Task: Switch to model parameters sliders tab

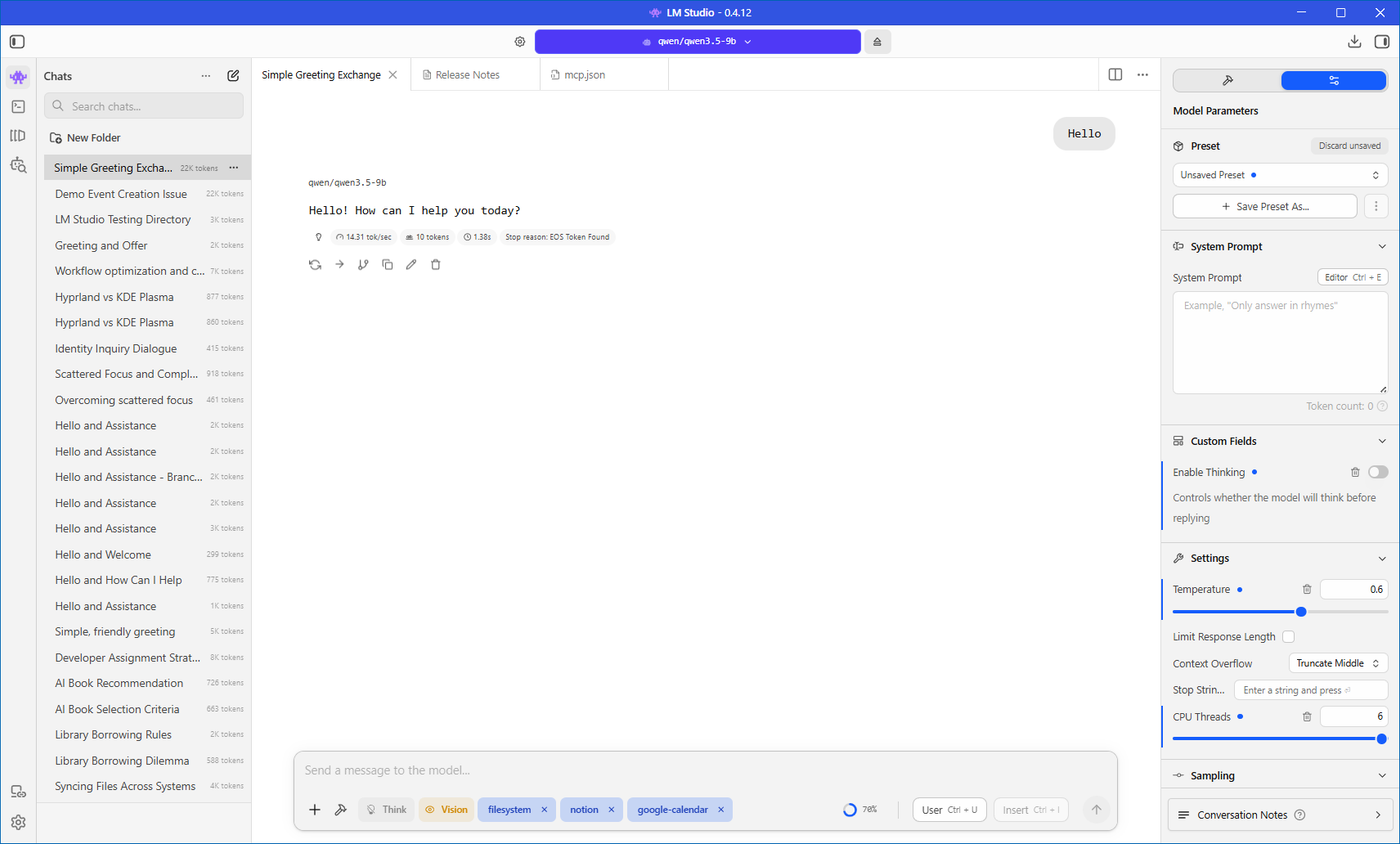Action: (1333, 81)
